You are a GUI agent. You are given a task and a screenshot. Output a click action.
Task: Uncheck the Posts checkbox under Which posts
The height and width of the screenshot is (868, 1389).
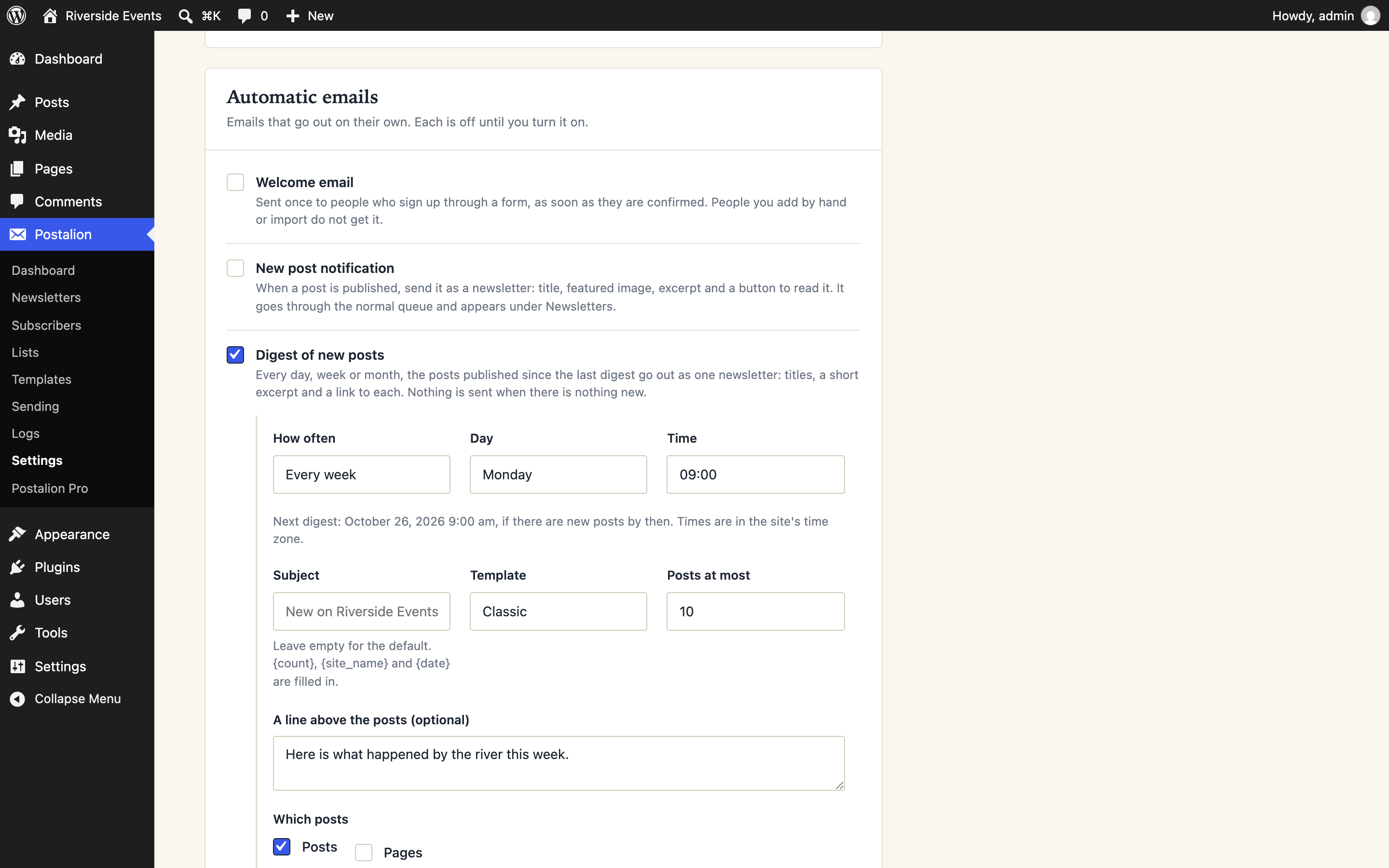pyautogui.click(x=282, y=847)
